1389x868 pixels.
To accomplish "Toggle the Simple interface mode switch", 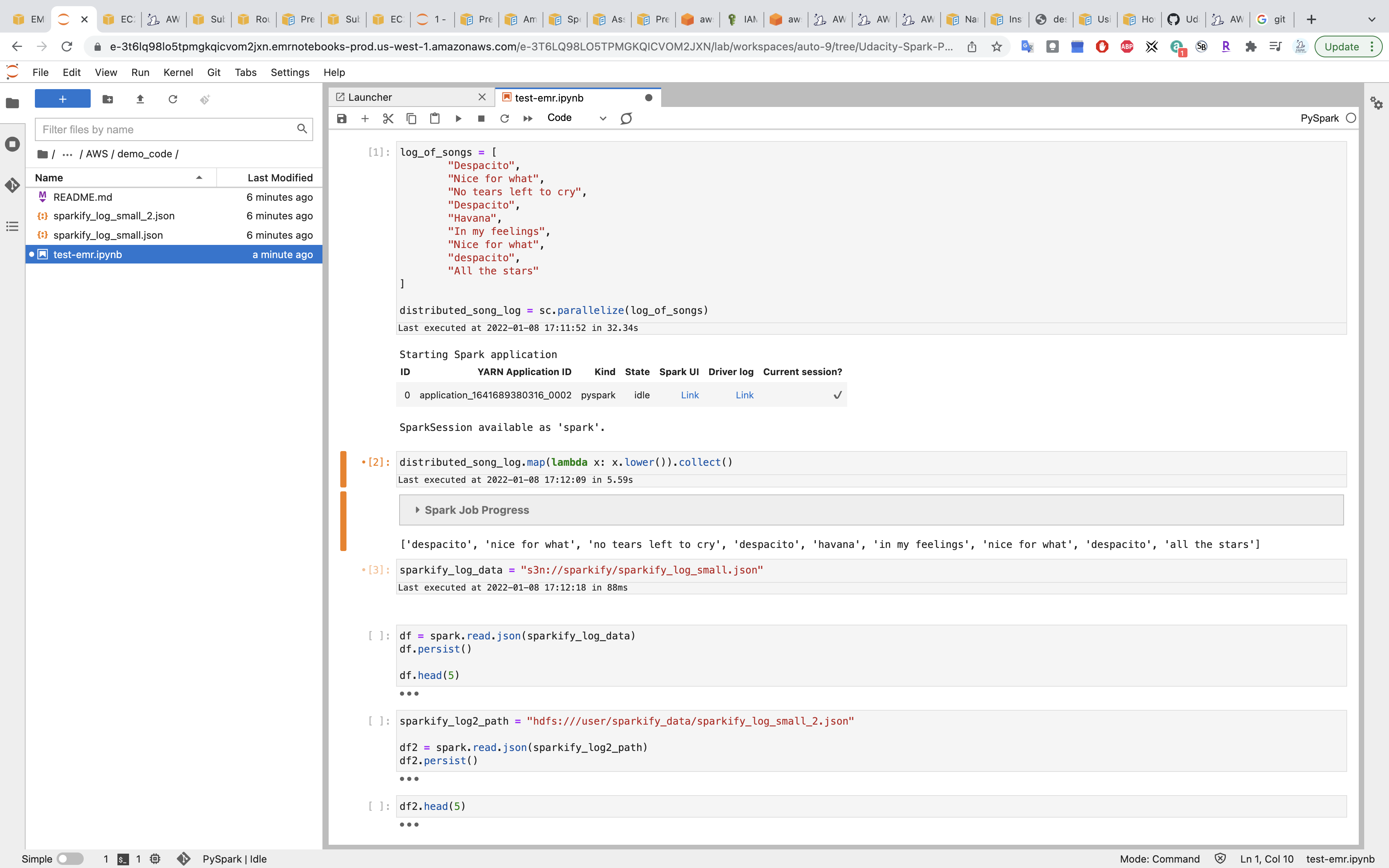I will [x=70, y=859].
